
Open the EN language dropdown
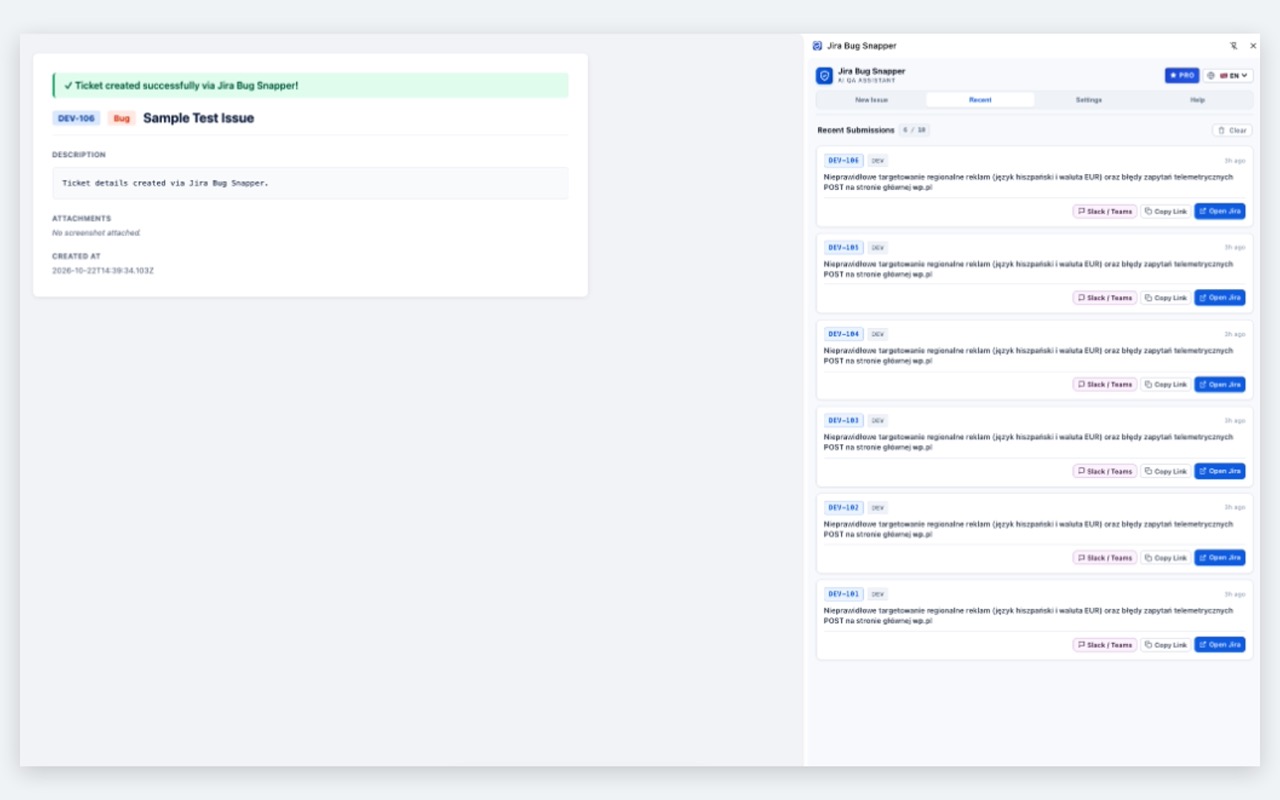(1228, 75)
